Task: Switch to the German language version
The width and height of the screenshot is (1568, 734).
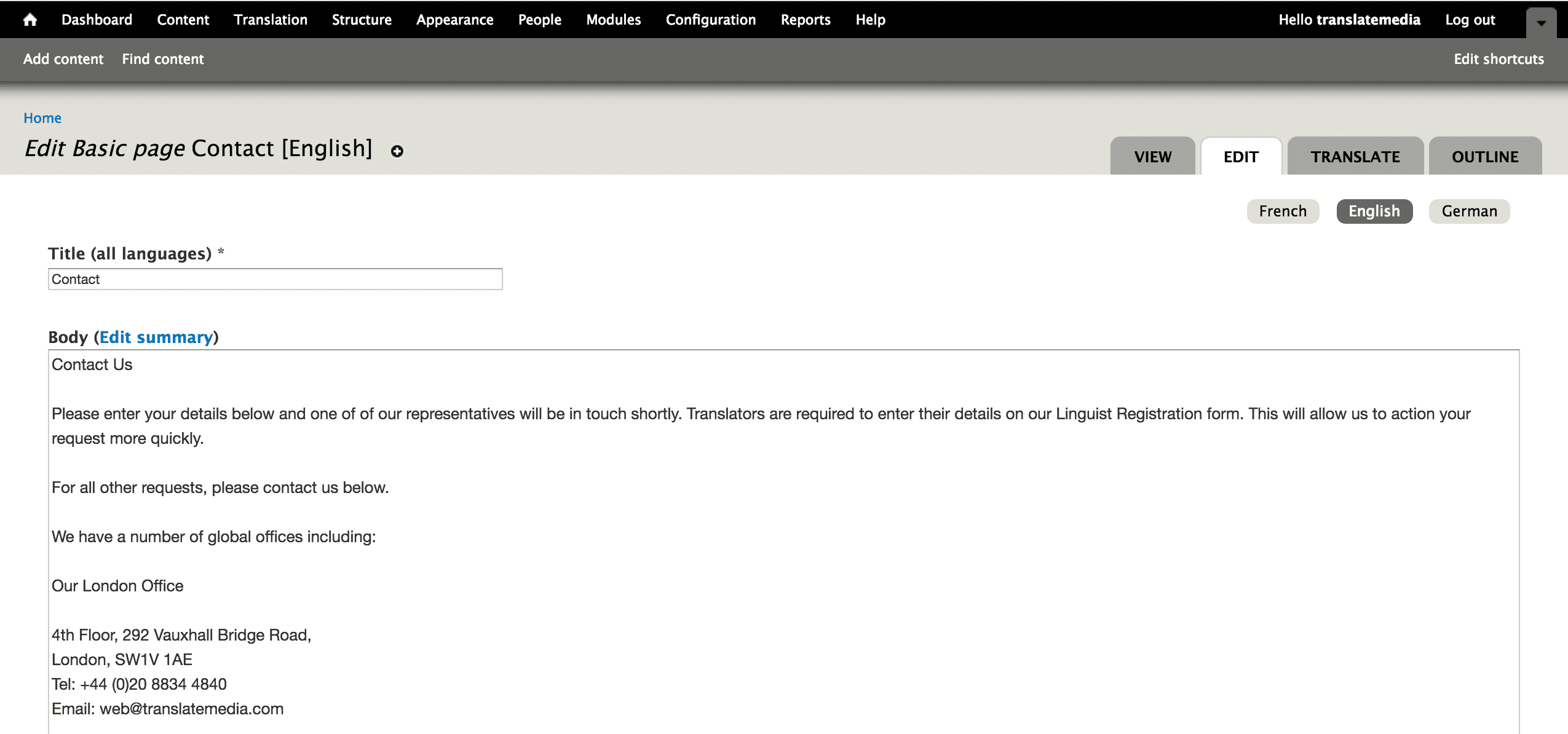Action: [x=1469, y=211]
